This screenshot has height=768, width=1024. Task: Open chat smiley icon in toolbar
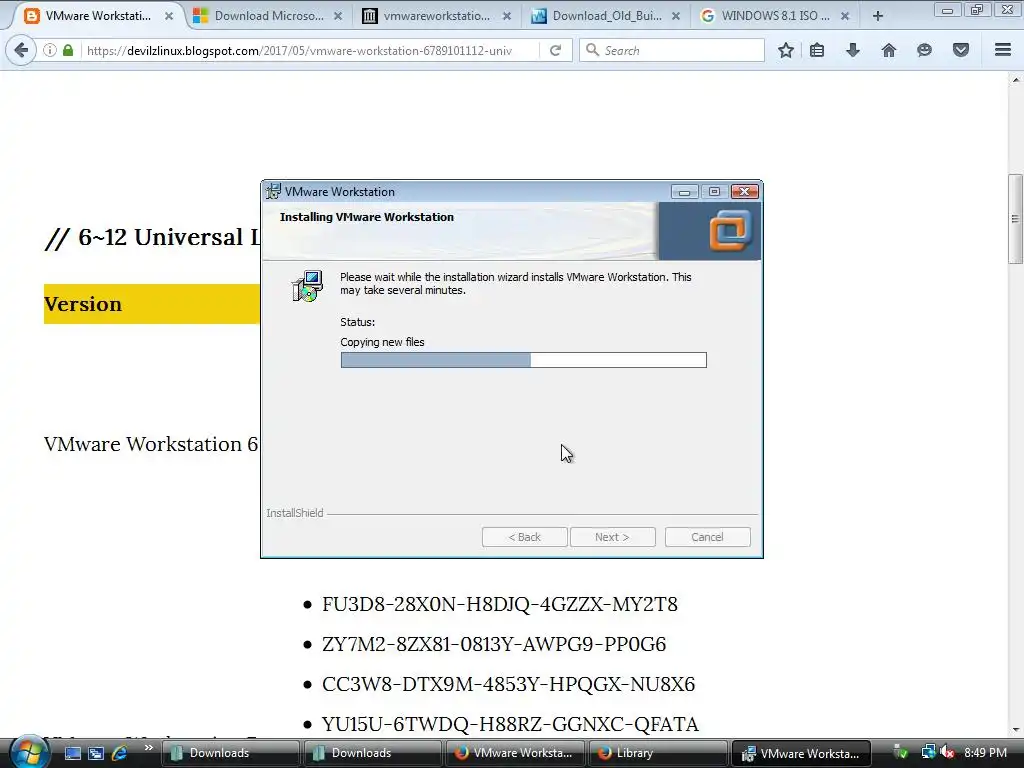point(924,50)
